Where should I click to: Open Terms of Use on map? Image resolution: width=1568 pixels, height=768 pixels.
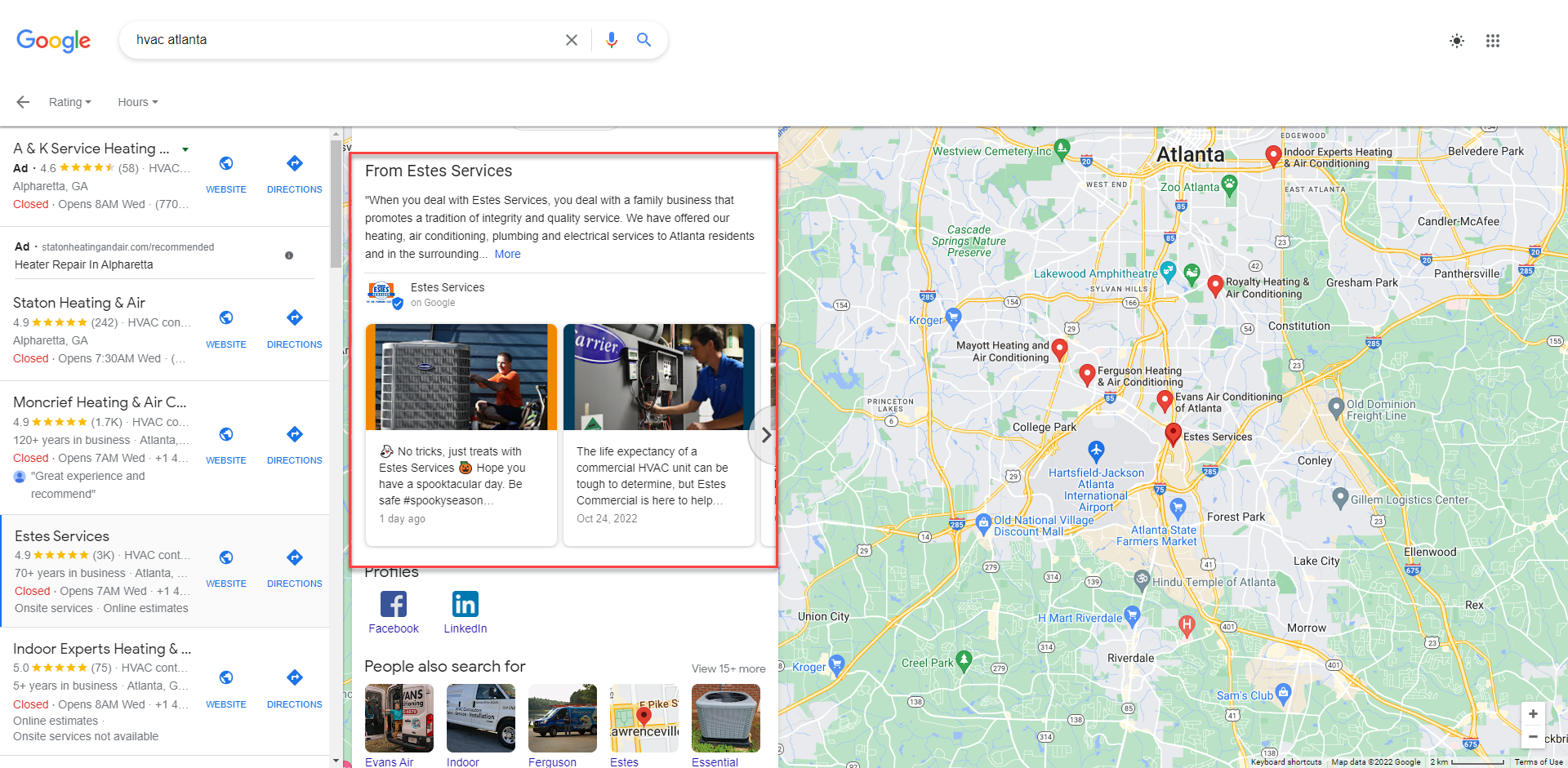click(1539, 762)
